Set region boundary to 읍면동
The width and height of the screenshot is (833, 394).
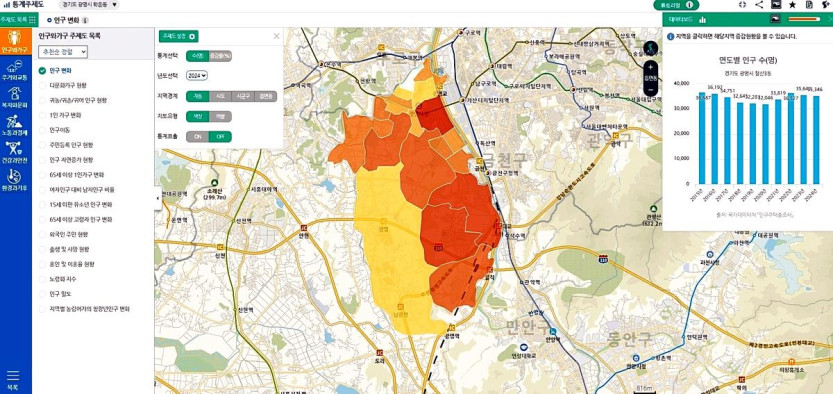[x=266, y=96]
